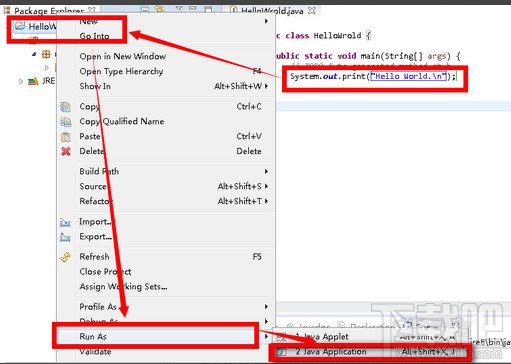Open the Build Path submenu arrow

(x=266, y=171)
